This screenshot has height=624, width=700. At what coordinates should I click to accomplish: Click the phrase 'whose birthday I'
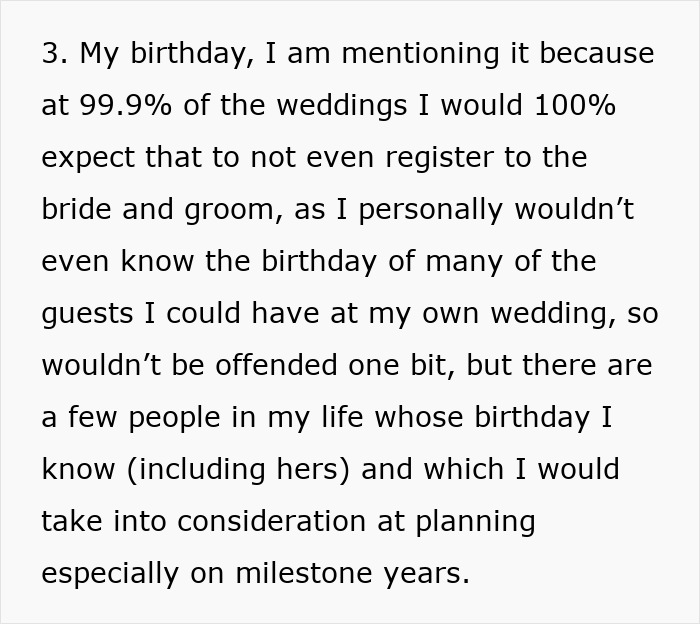click(493, 418)
